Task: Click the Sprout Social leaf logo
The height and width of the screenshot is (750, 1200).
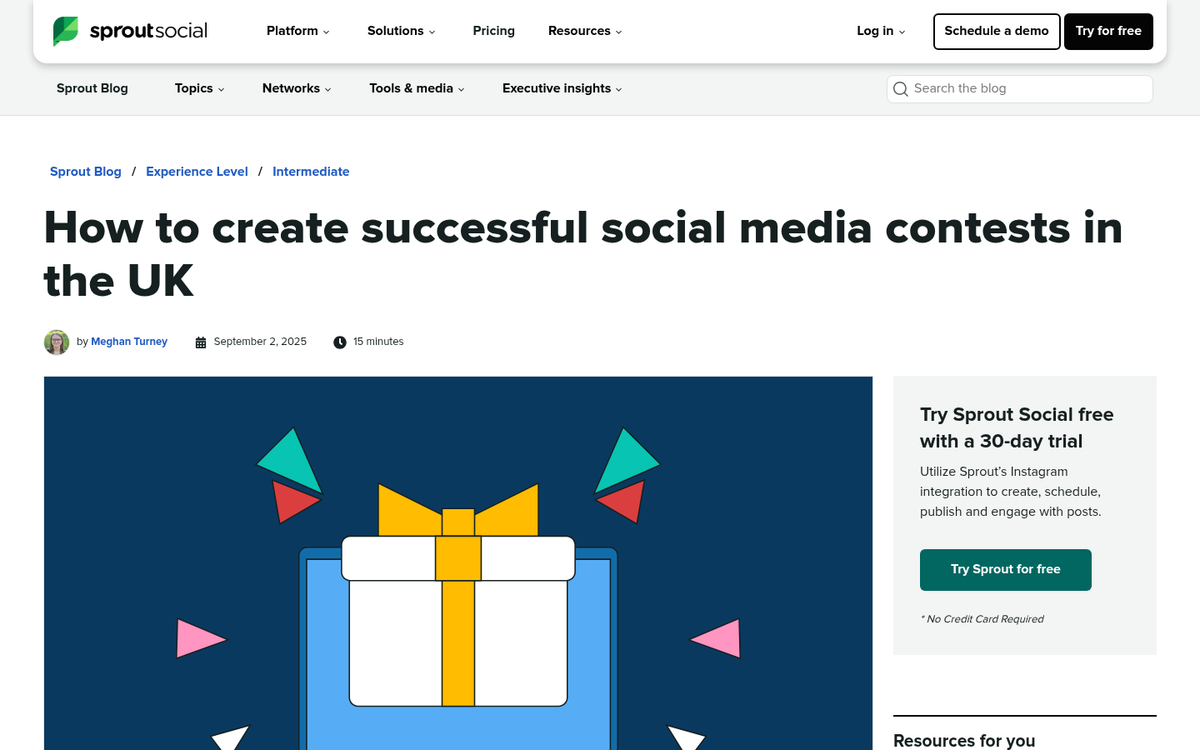Action: coord(66,31)
